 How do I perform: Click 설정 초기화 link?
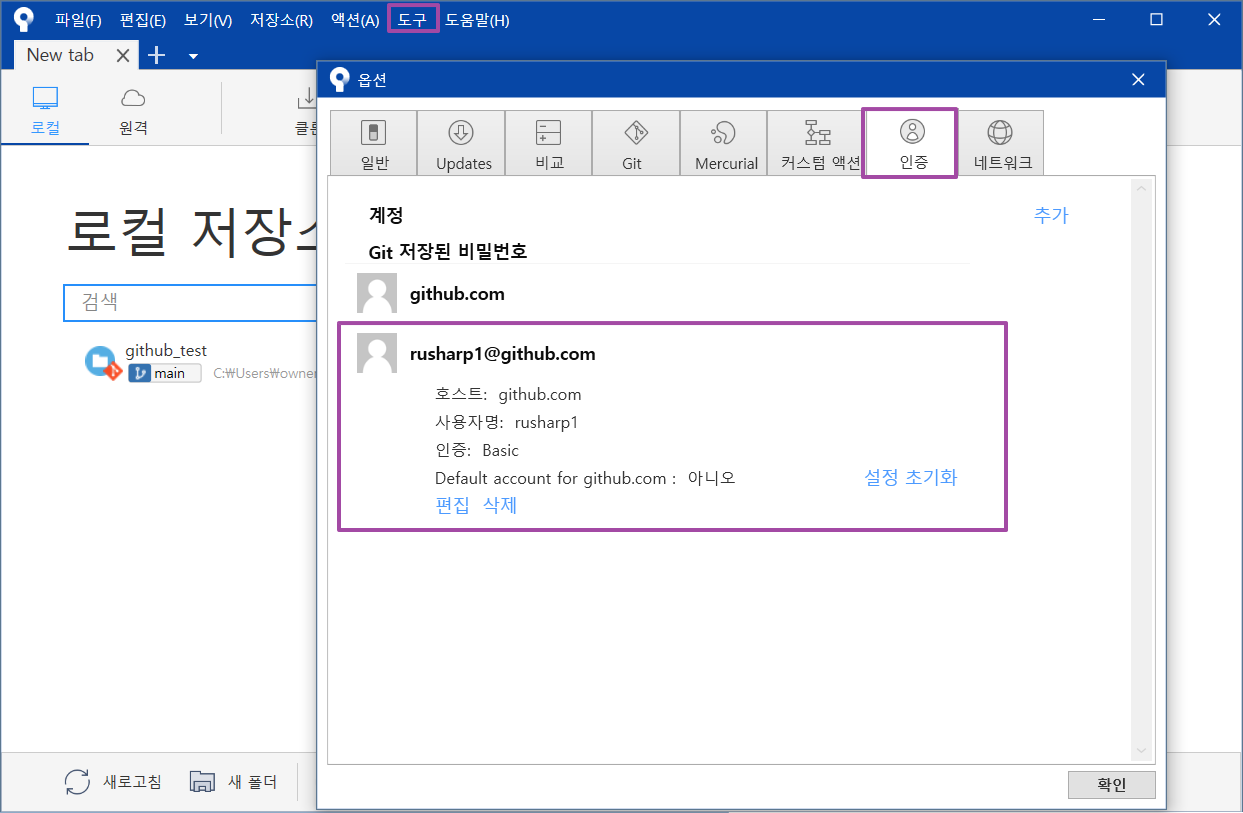(910, 478)
